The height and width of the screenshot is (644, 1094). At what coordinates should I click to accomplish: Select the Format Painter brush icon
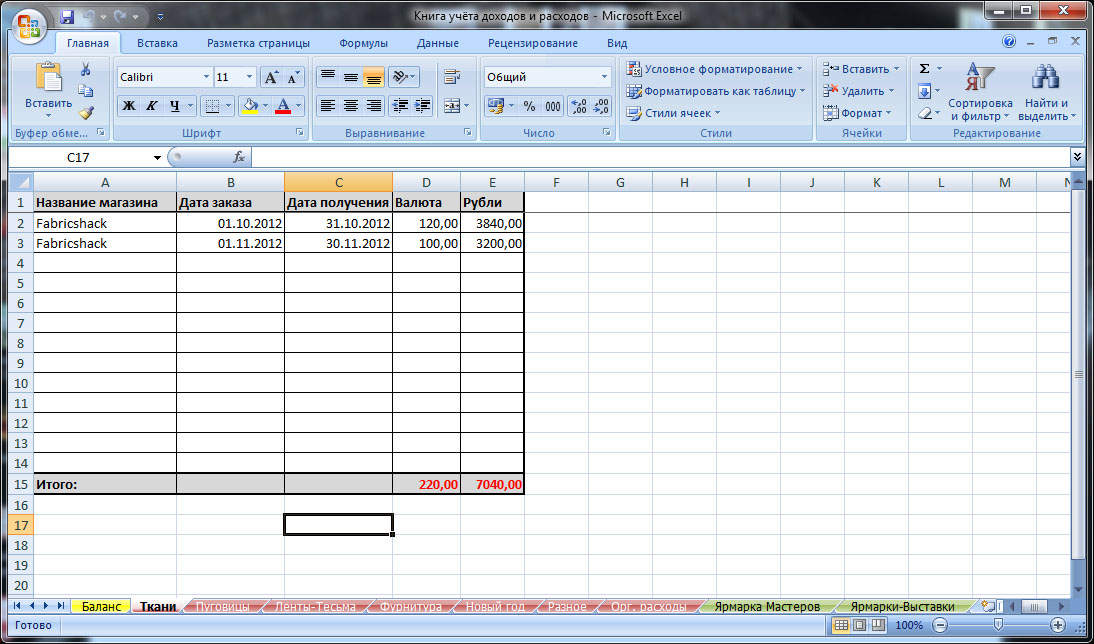[86, 113]
